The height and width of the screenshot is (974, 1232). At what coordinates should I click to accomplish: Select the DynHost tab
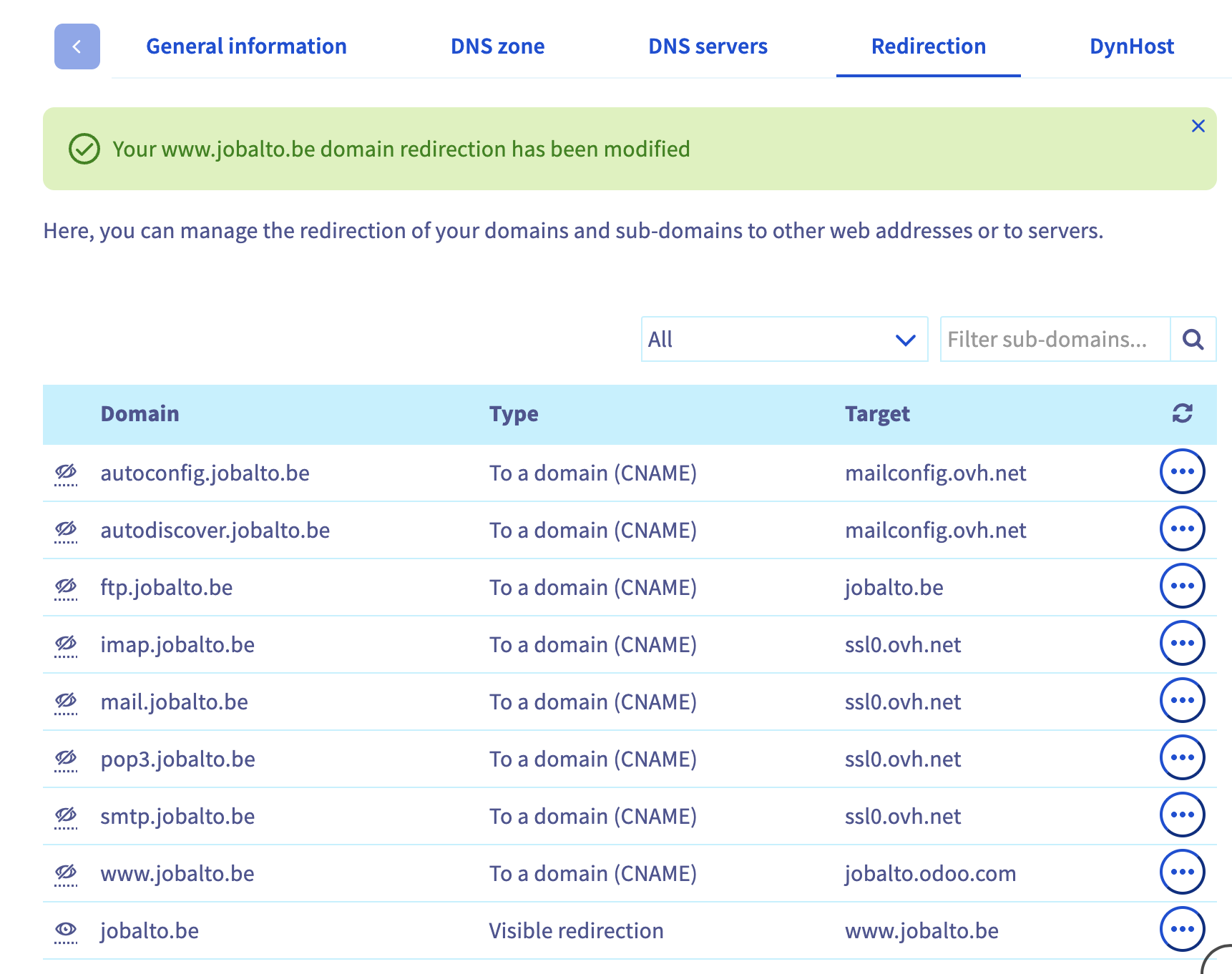coord(1131,46)
